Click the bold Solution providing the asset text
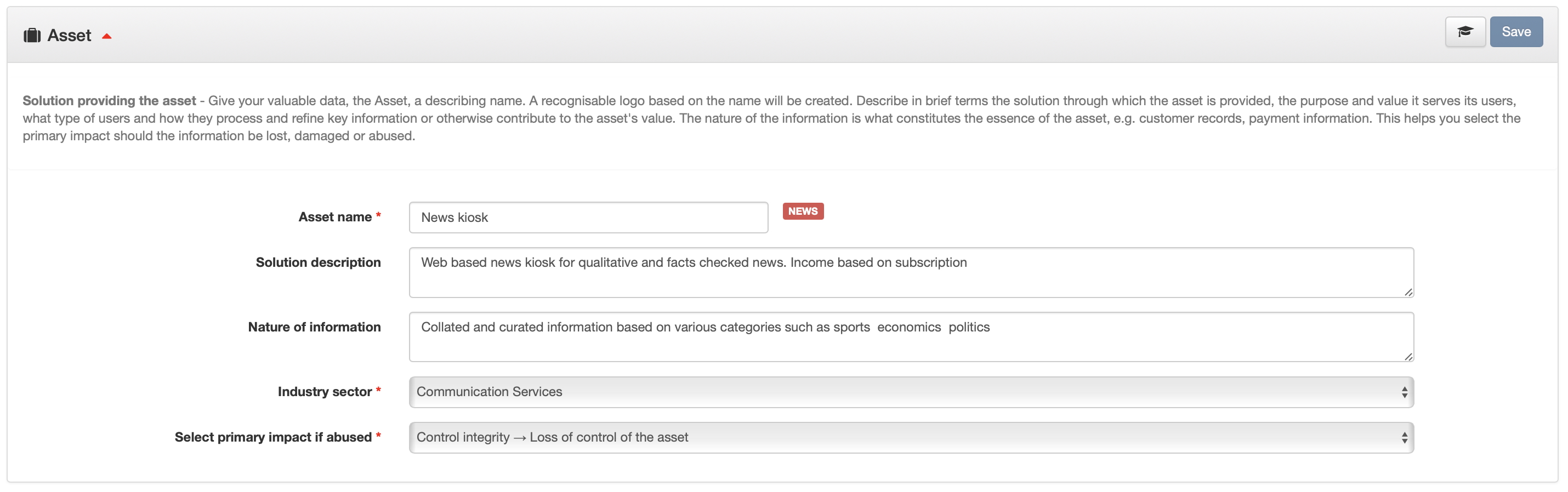The width and height of the screenshot is (1568, 492). click(110, 100)
